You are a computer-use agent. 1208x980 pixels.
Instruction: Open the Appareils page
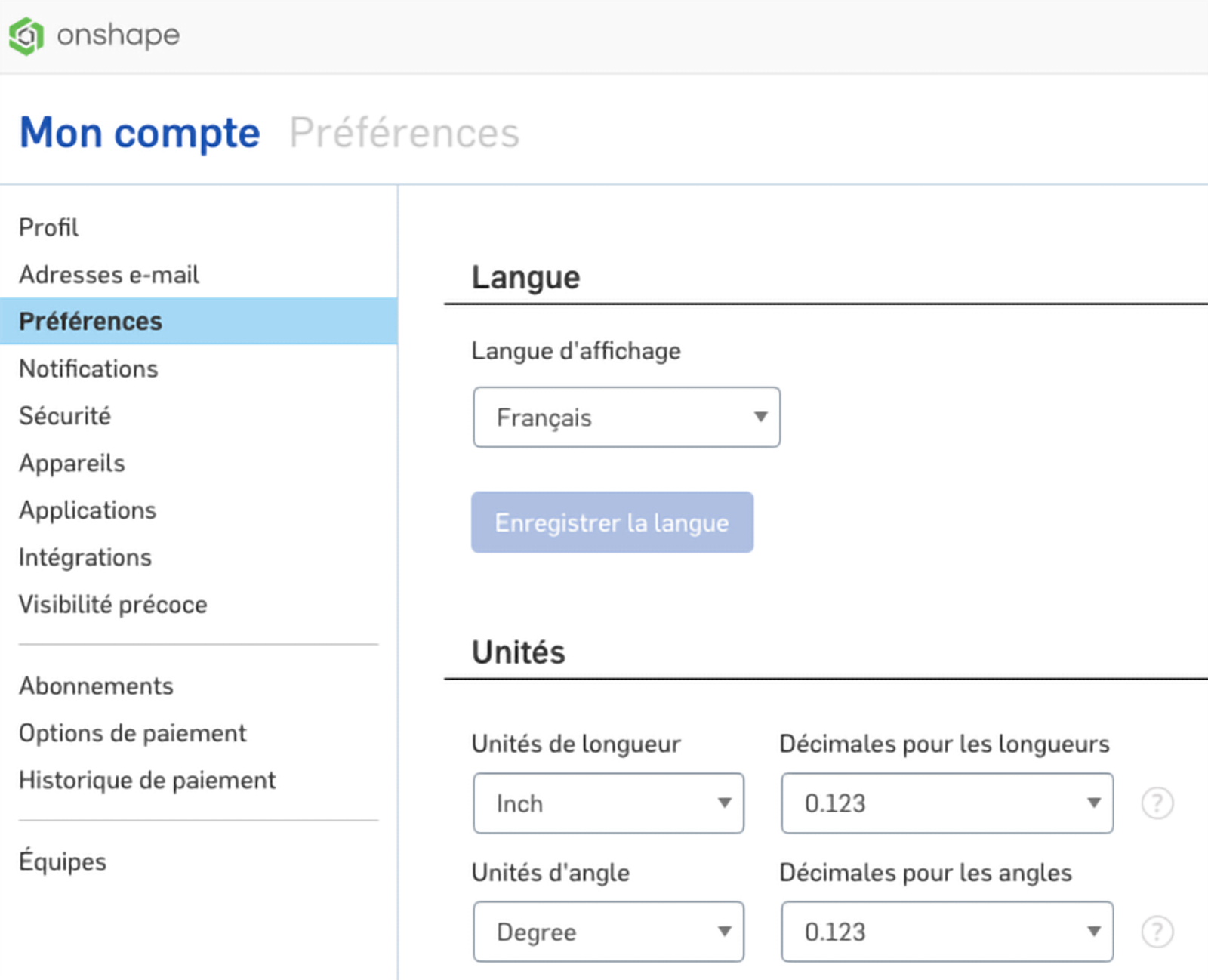pyautogui.click(x=72, y=463)
